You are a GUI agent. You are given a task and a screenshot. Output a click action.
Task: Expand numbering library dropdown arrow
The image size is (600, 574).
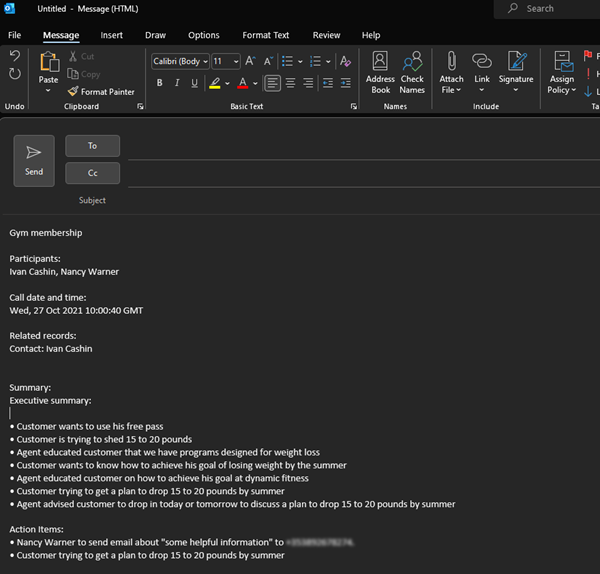click(x=328, y=62)
